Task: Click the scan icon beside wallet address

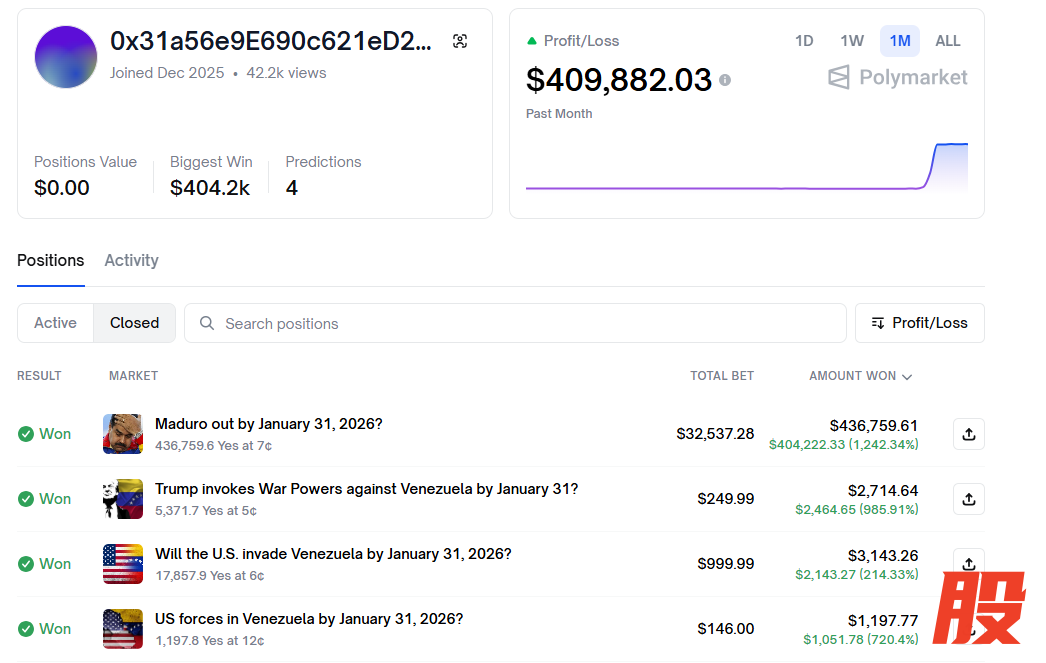Action: click(460, 41)
